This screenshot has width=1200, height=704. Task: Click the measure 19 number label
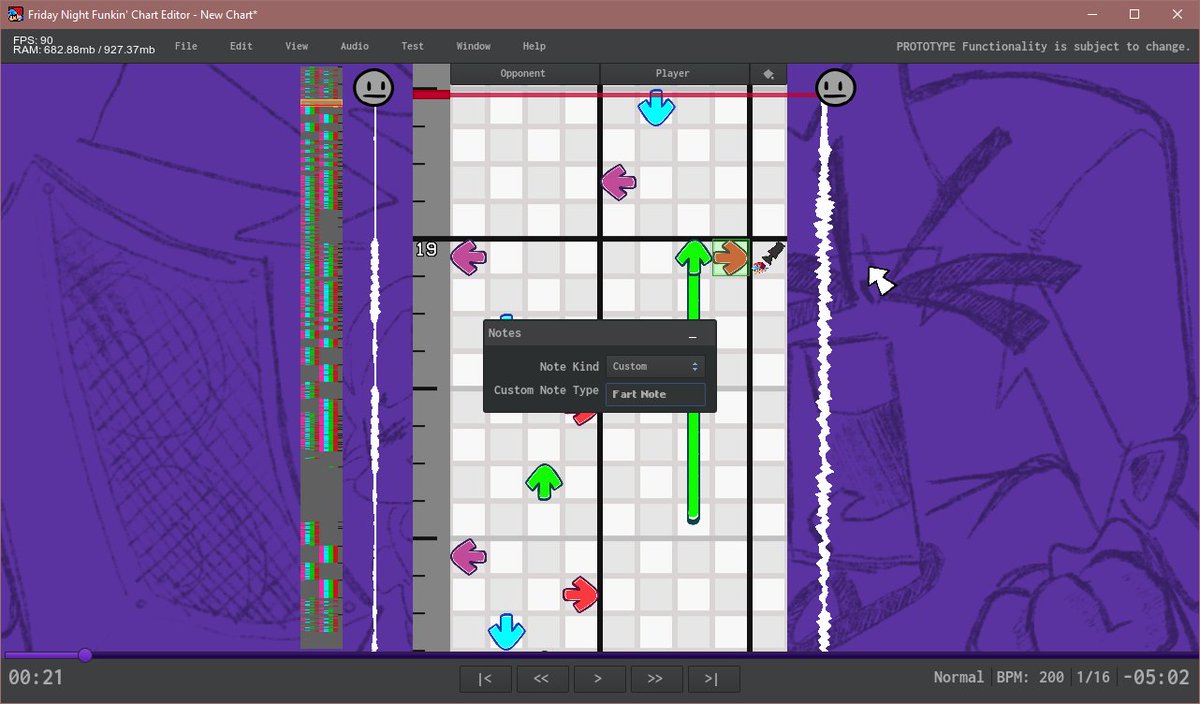pos(426,250)
